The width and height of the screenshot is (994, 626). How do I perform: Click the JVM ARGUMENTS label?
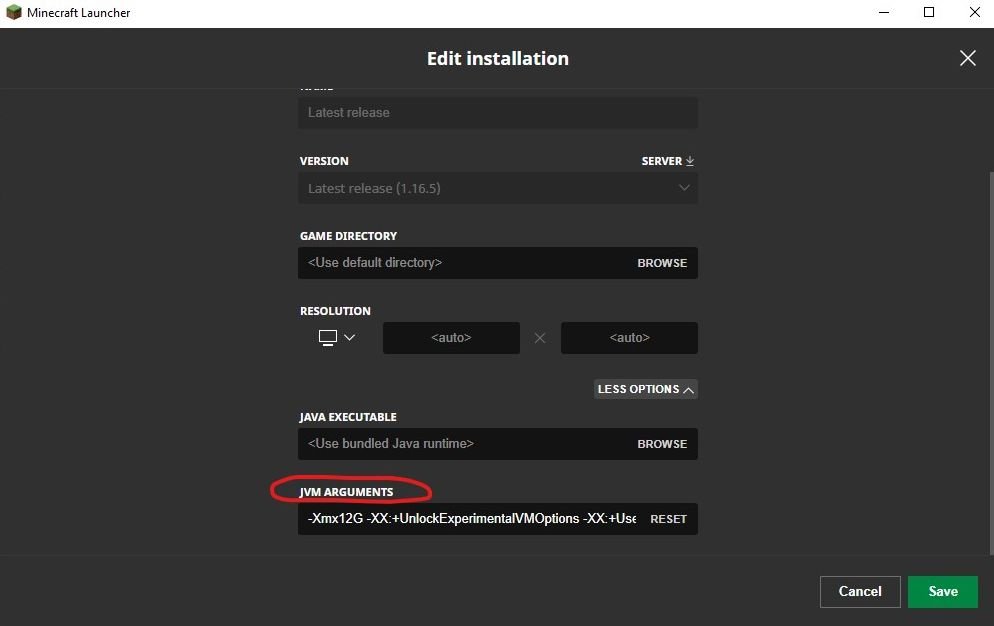[x=346, y=492]
